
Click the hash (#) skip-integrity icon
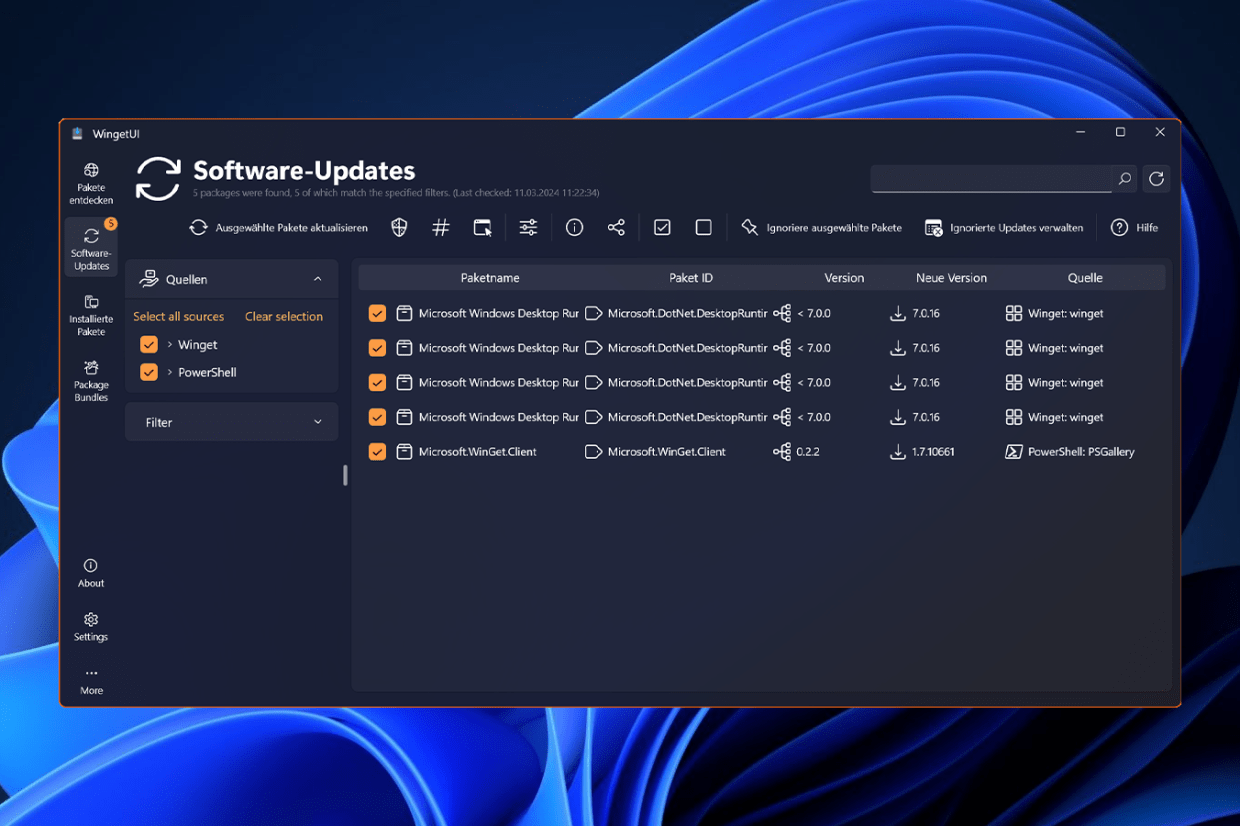(x=441, y=228)
